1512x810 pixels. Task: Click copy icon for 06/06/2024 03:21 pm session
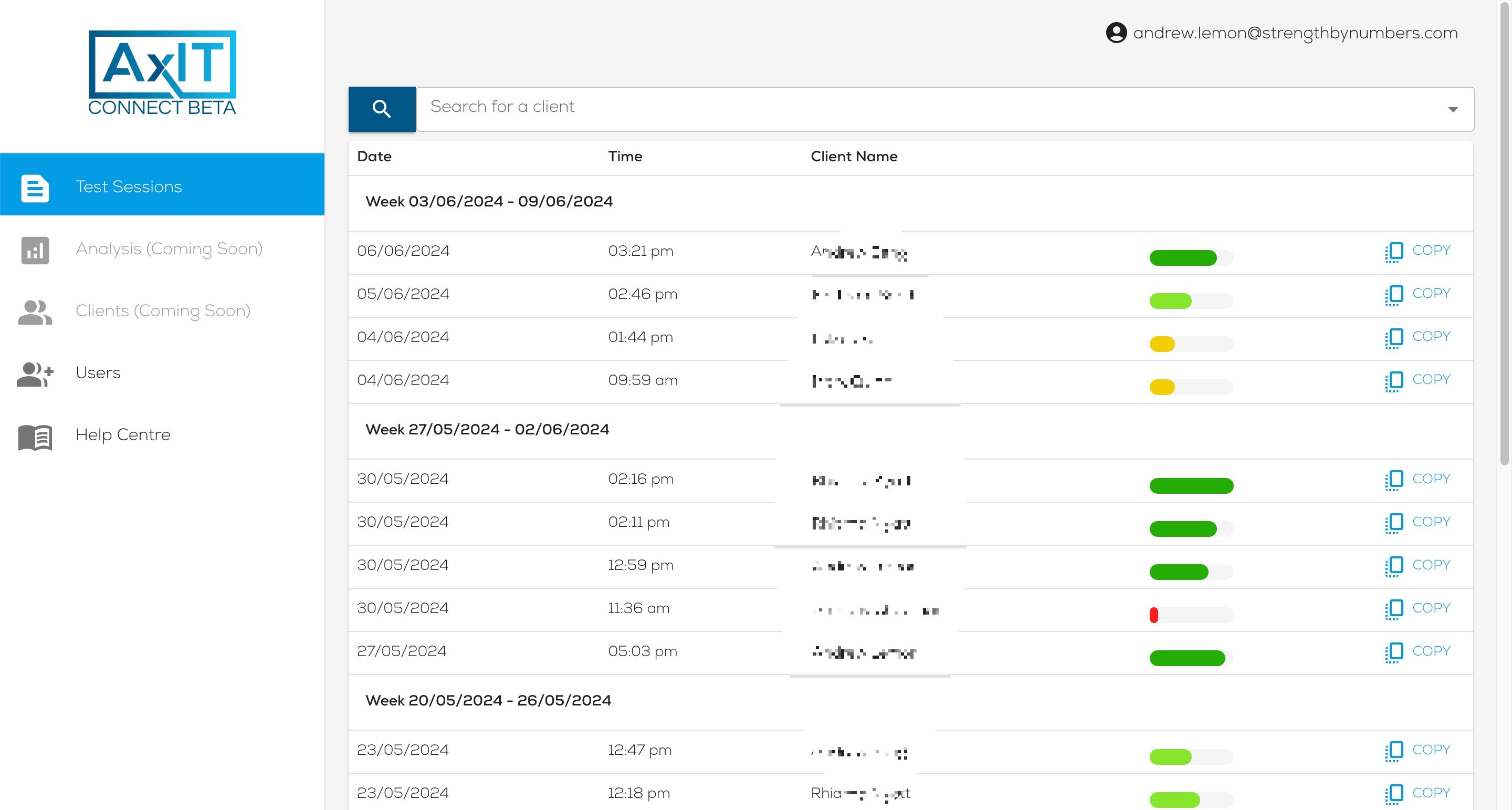coord(1393,252)
